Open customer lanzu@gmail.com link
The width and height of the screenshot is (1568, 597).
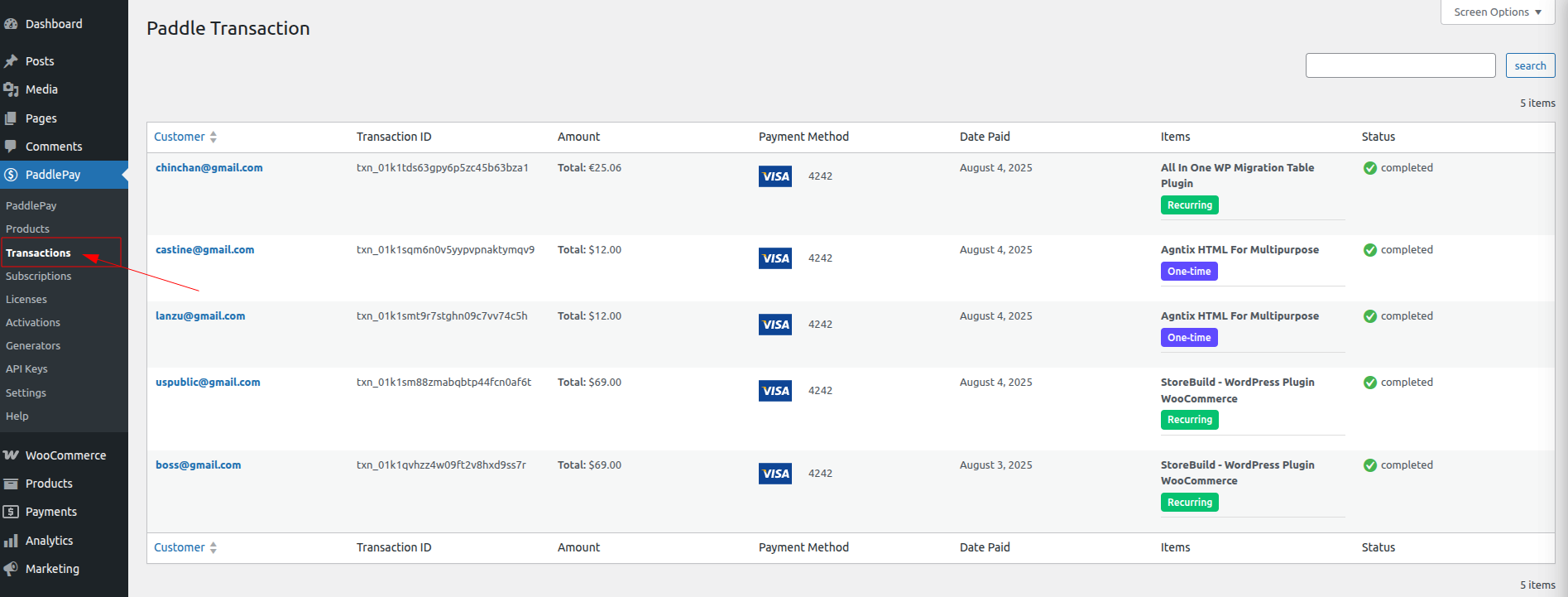(x=200, y=315)
